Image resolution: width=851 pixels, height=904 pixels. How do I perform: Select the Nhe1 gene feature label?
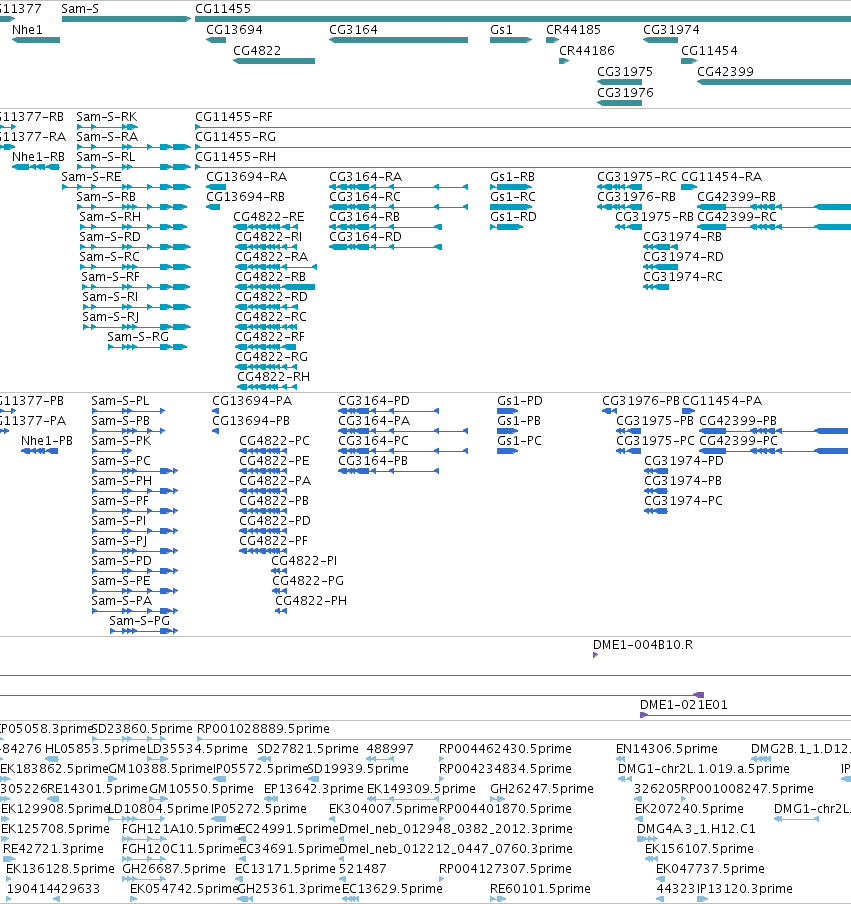[x=27, y=30]
